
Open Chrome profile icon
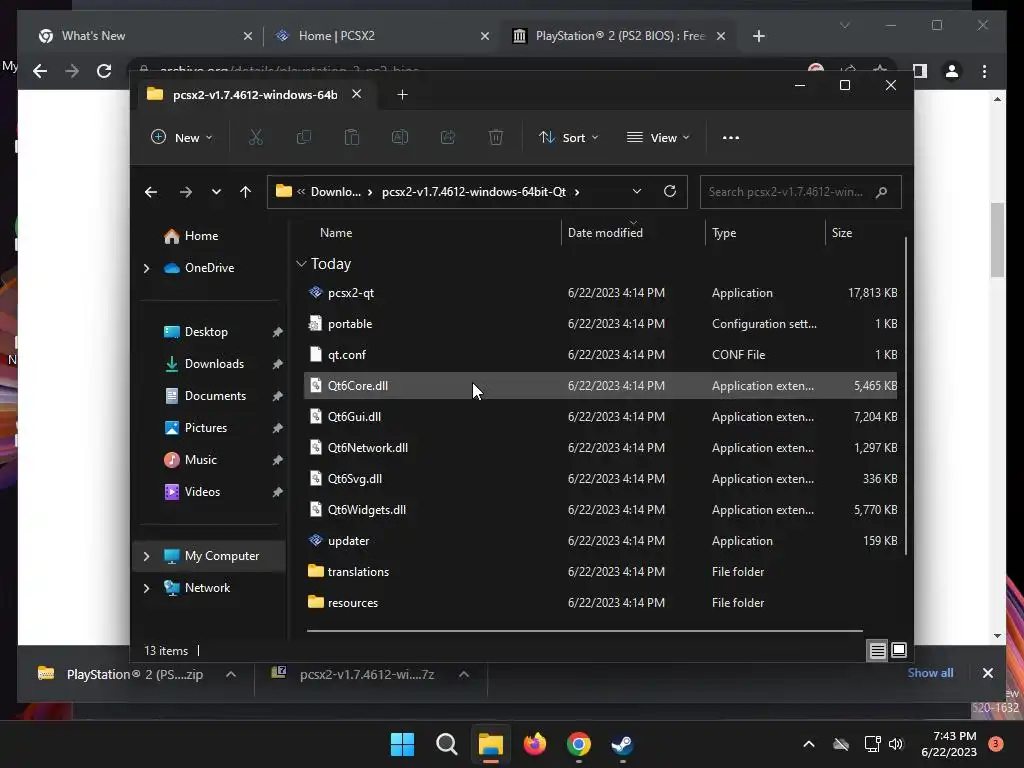952,71
